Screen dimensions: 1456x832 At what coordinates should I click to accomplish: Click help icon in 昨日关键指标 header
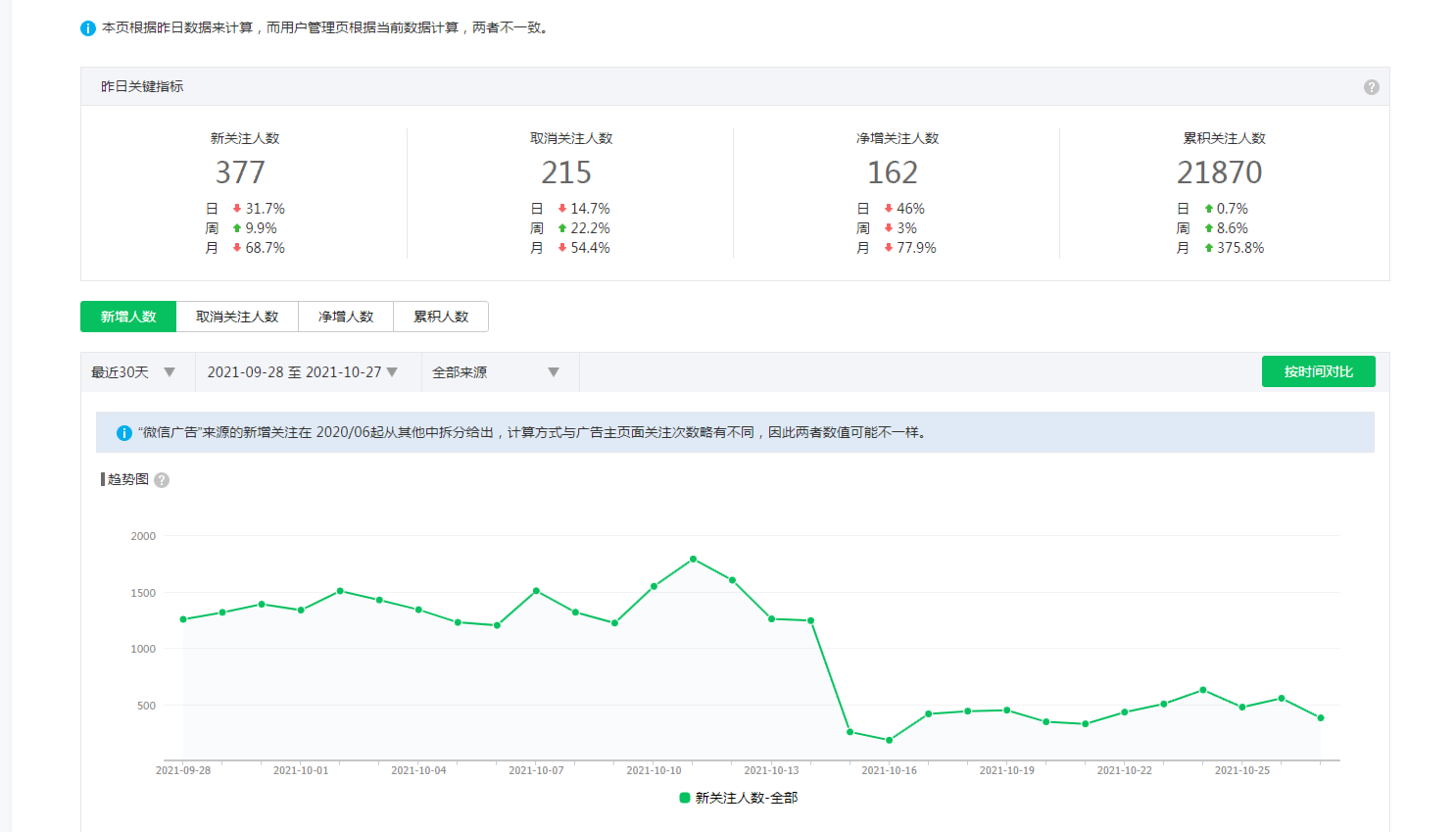point(1371,87)
